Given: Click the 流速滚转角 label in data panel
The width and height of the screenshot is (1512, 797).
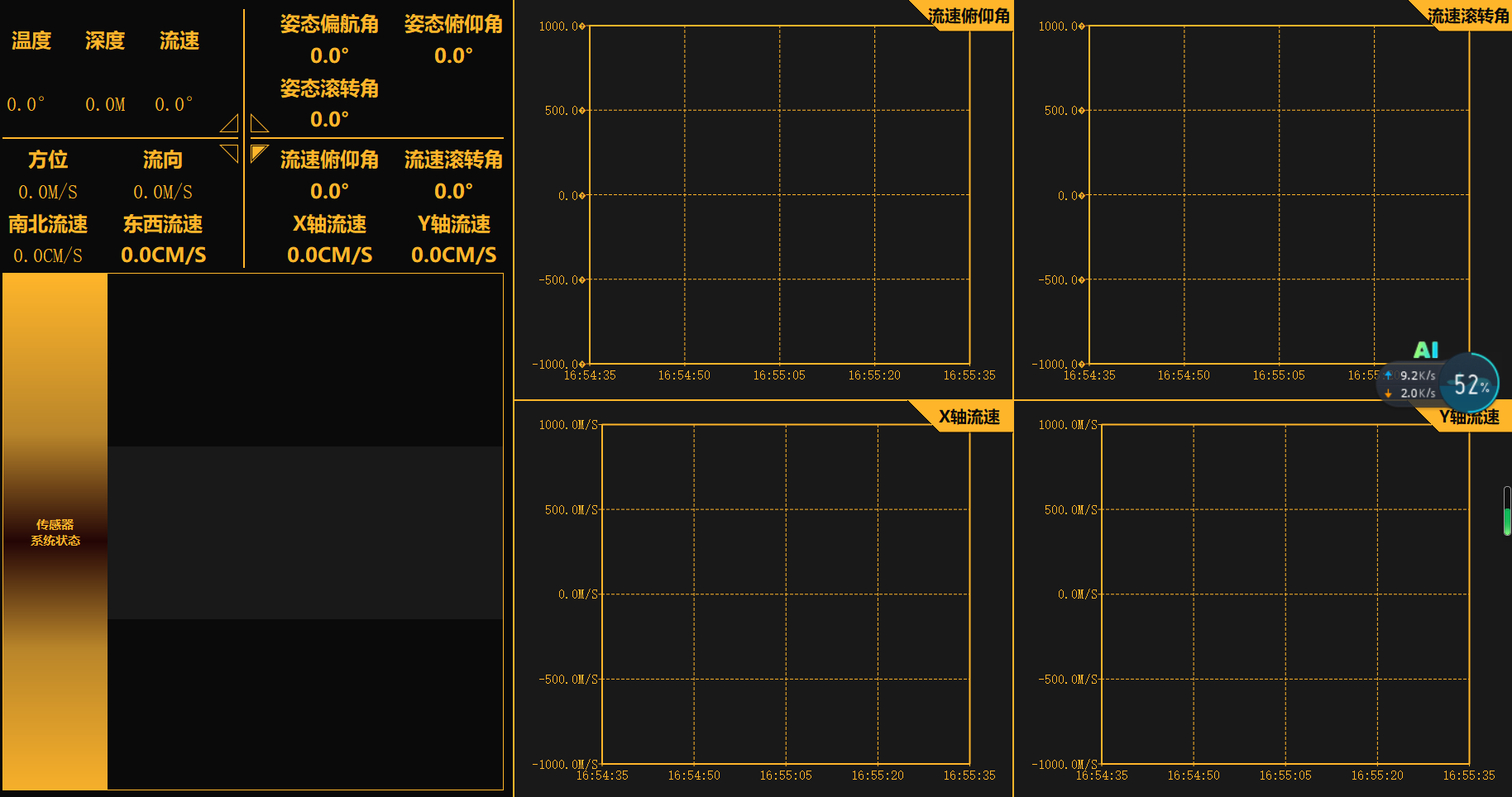Looking at the screenshot, I should (453, 160).
